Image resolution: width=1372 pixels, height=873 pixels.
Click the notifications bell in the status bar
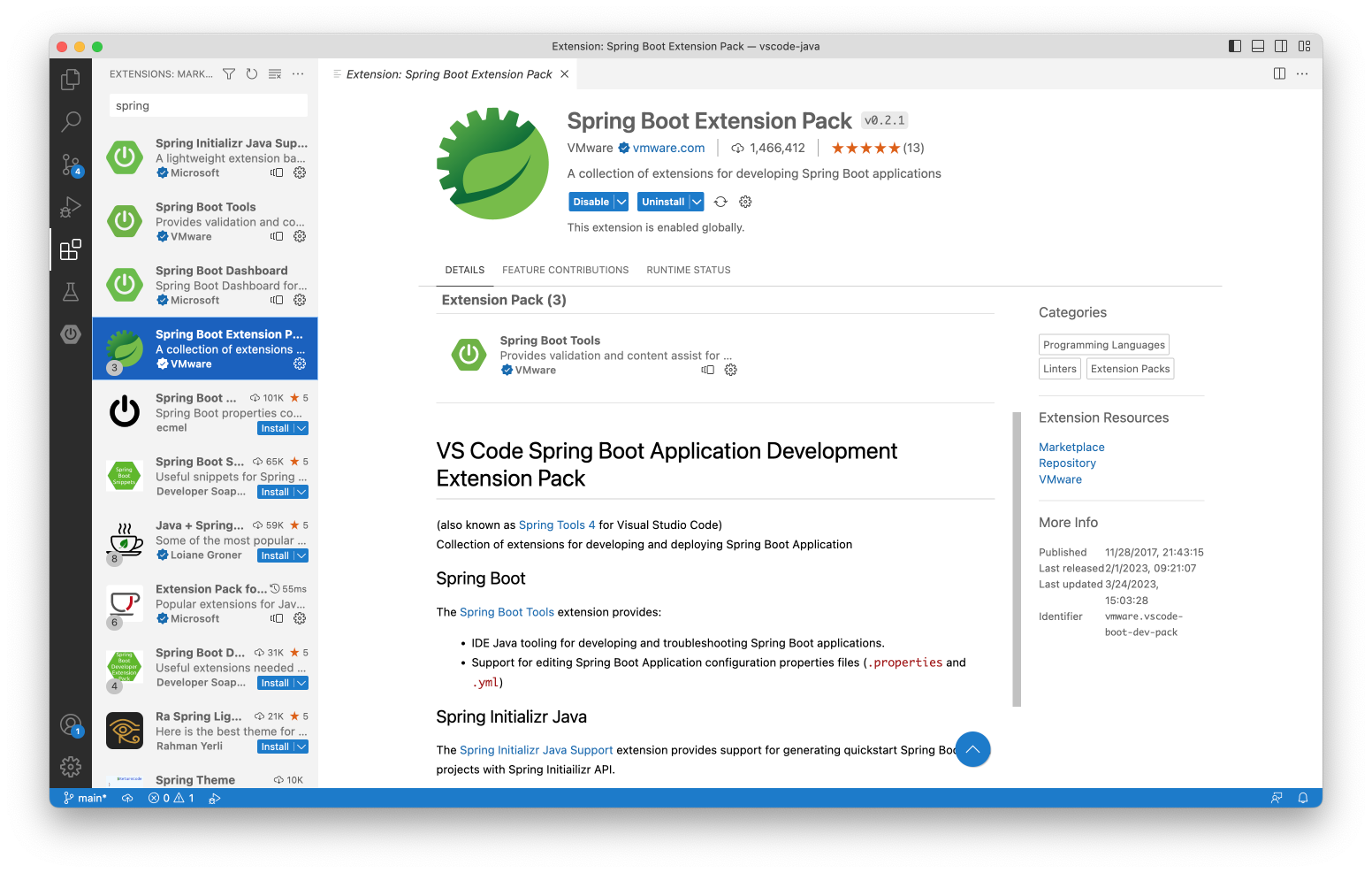1302,797
